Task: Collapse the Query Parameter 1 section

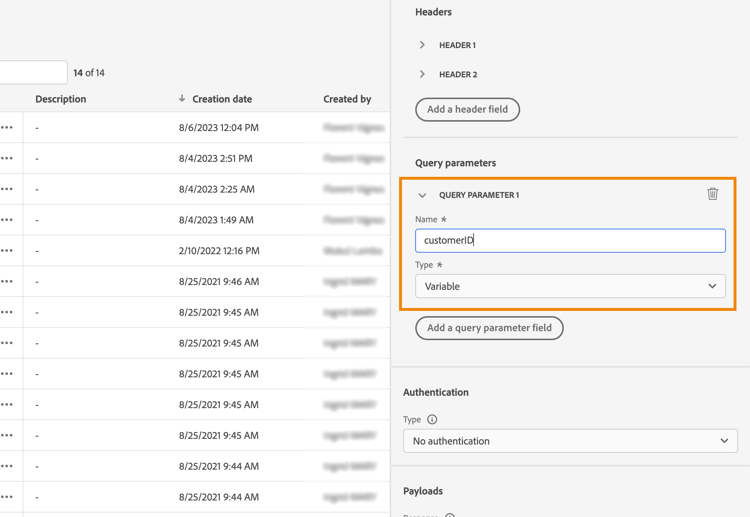Action: (x=422, y=195)
